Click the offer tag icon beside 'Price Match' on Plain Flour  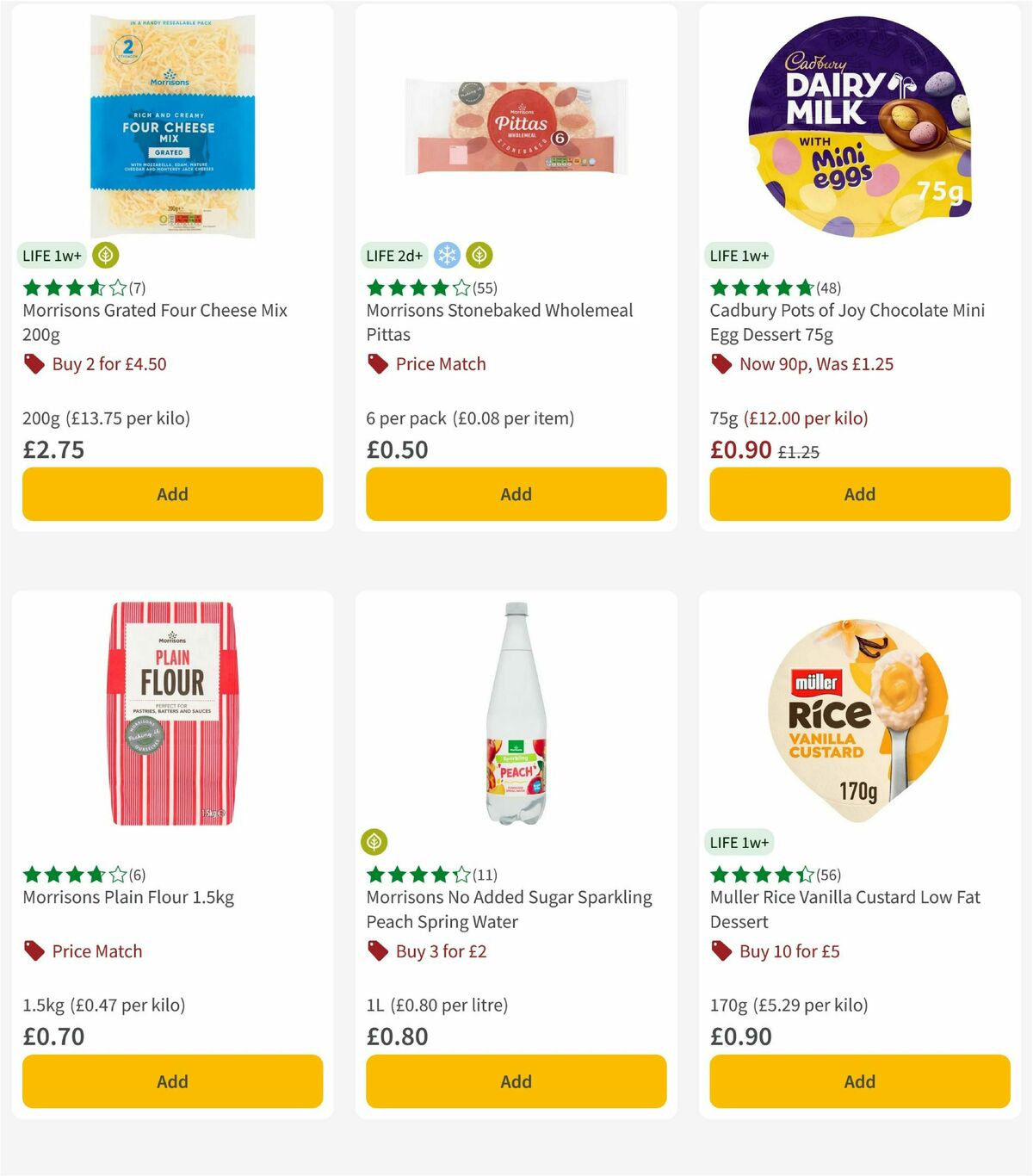[x=34, y=951]
